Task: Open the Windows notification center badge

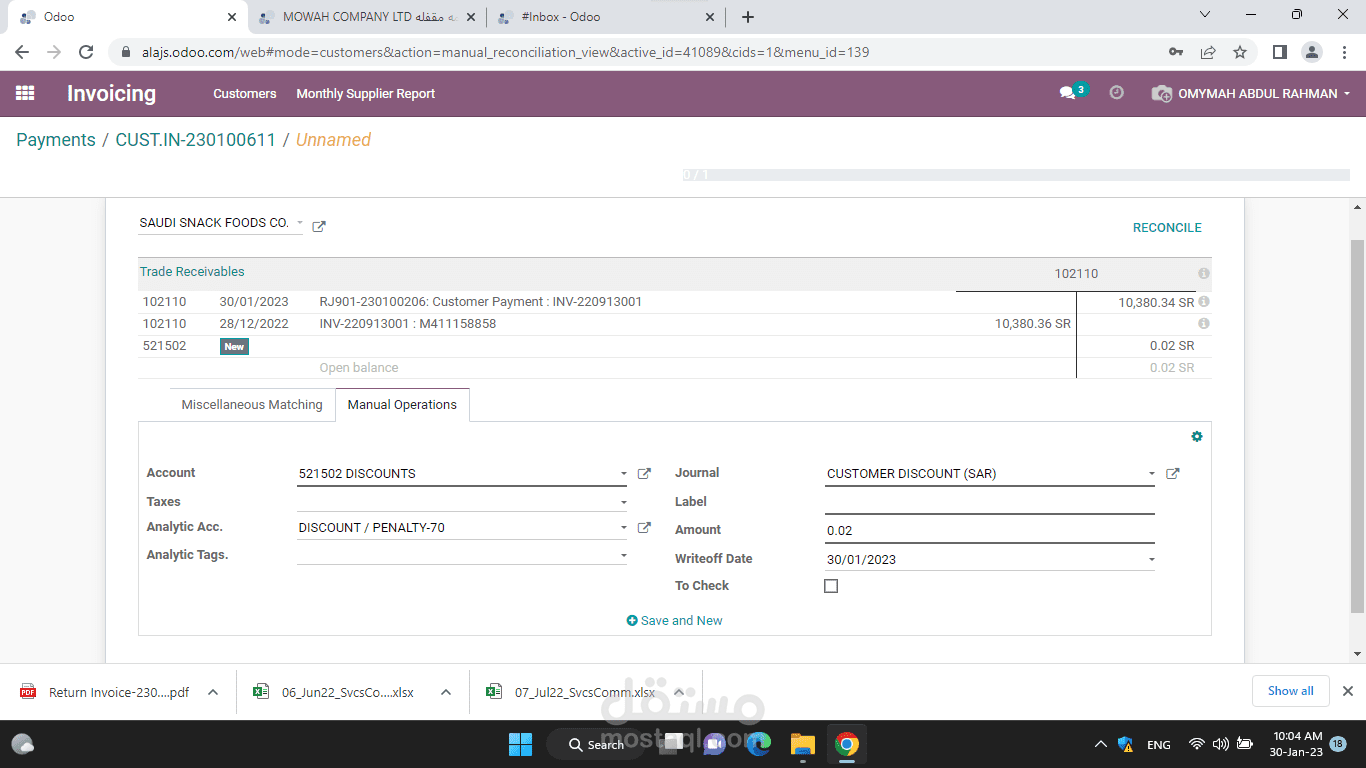Action: 1338,744
